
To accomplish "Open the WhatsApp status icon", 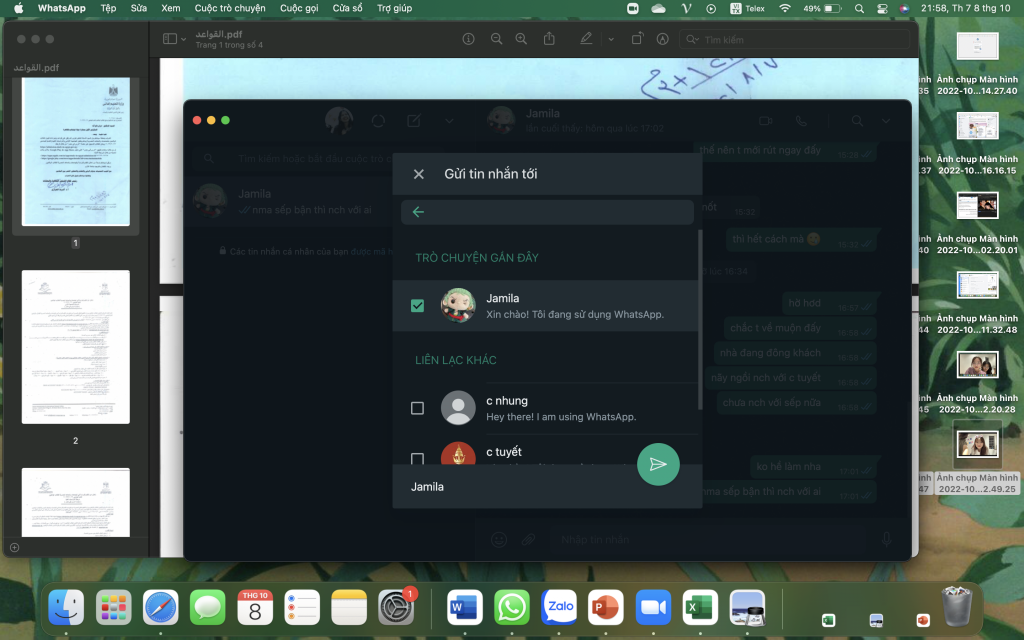I will coord(378,121).
